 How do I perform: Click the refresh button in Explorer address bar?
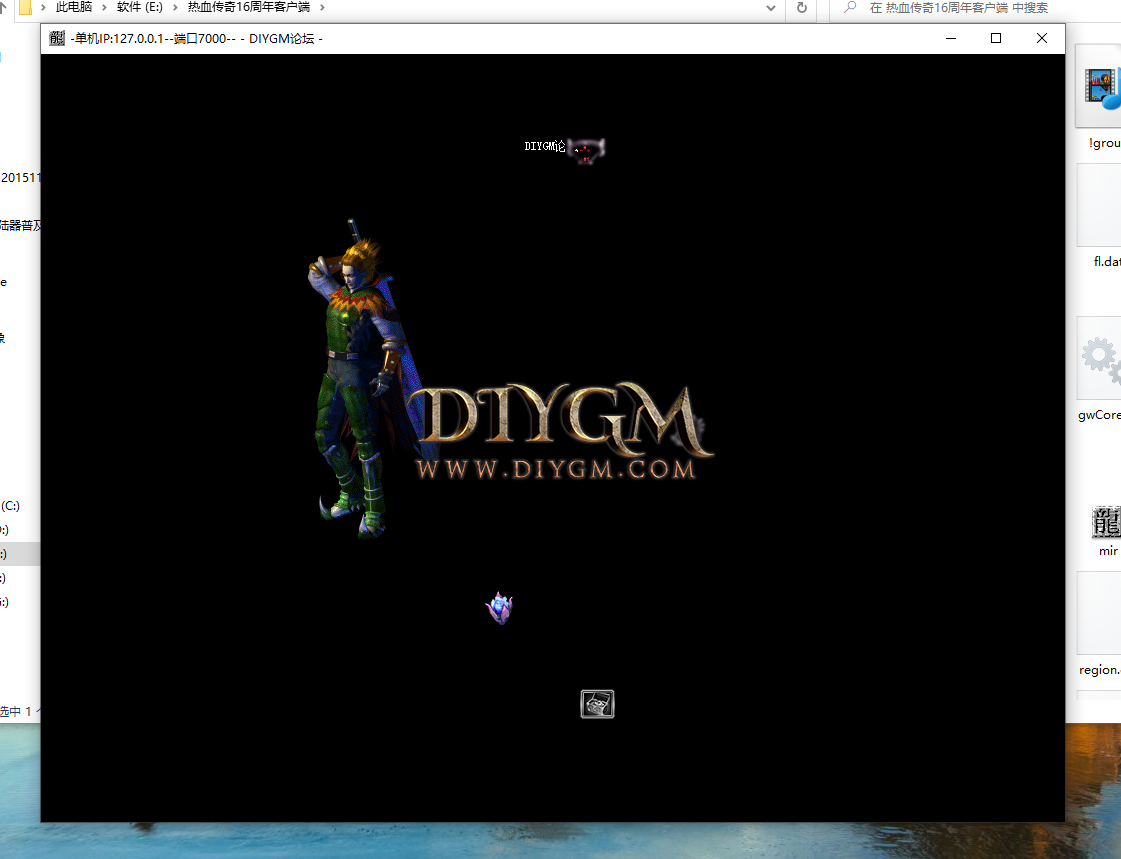(x=801, y=8)
